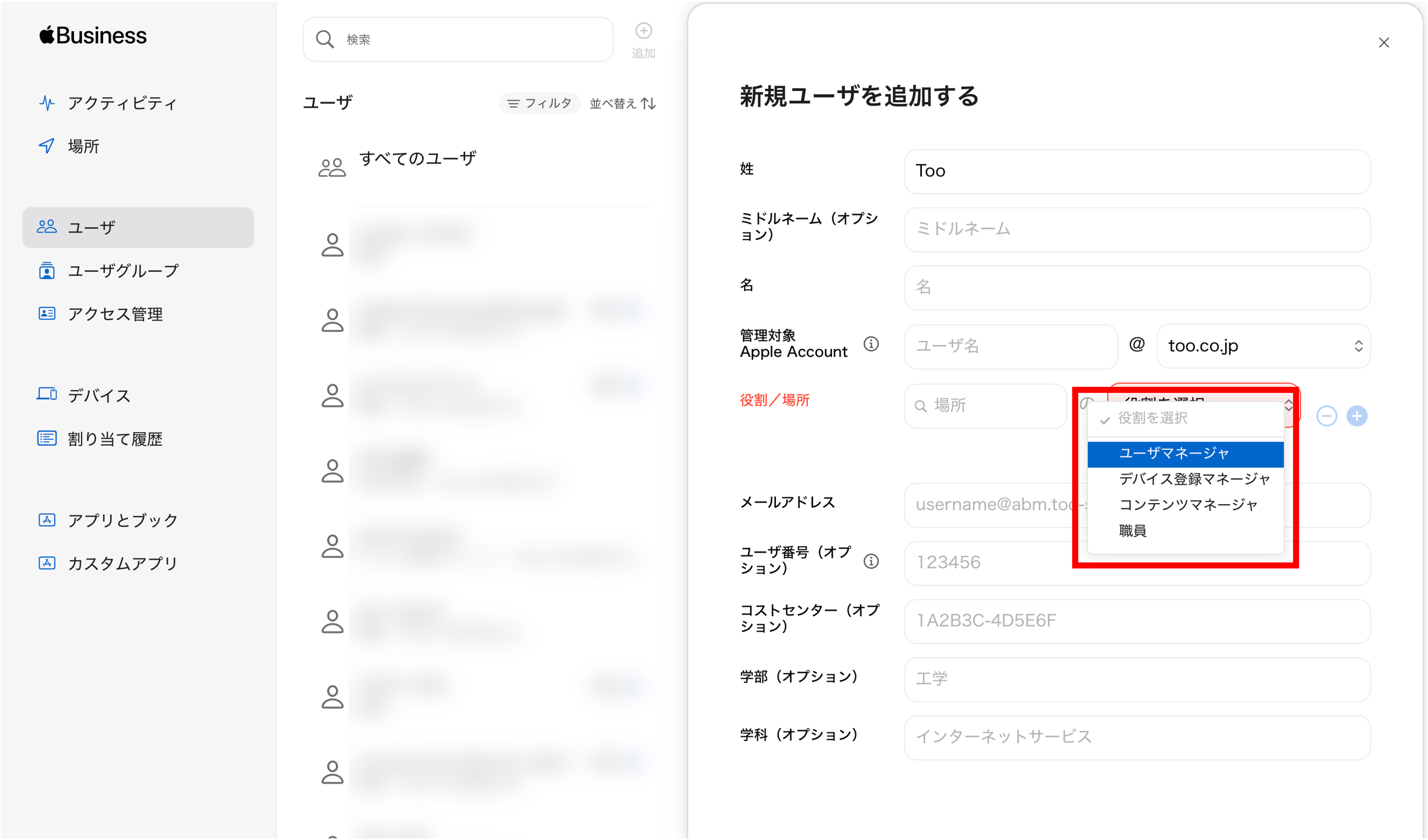Click the デバイス sidebar icon
Image resolution: width=1428 pixels, height=840 pixels.
[46, 394]
